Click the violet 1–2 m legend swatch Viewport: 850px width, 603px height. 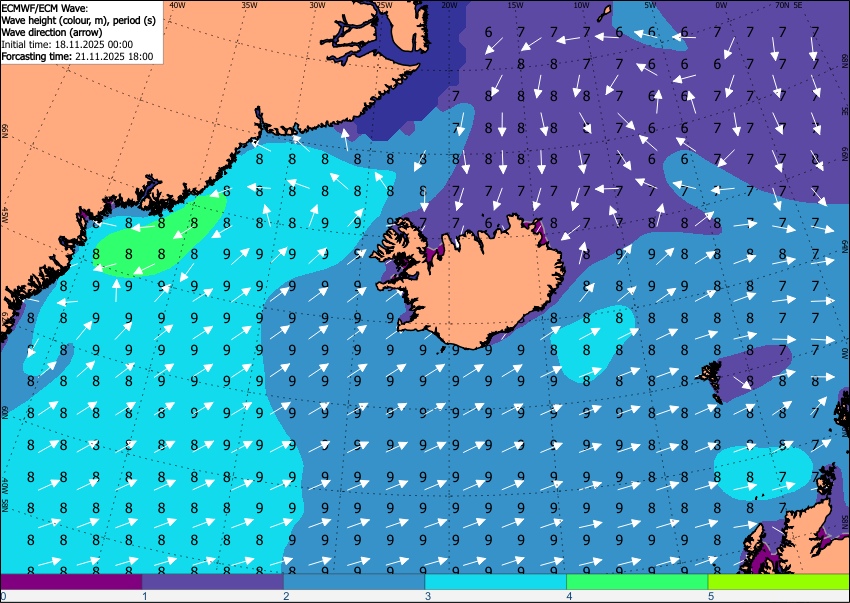point(212,582)
